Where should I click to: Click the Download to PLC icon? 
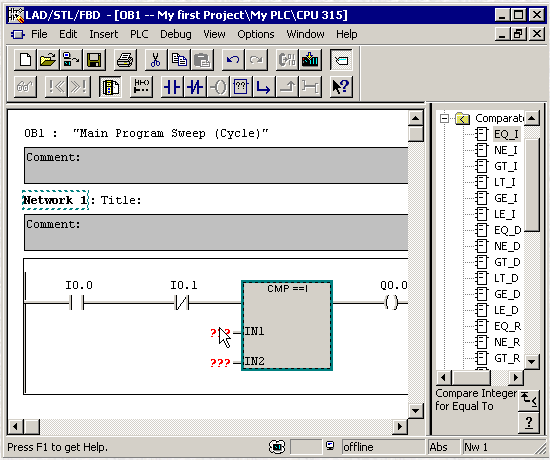[310, 60]
